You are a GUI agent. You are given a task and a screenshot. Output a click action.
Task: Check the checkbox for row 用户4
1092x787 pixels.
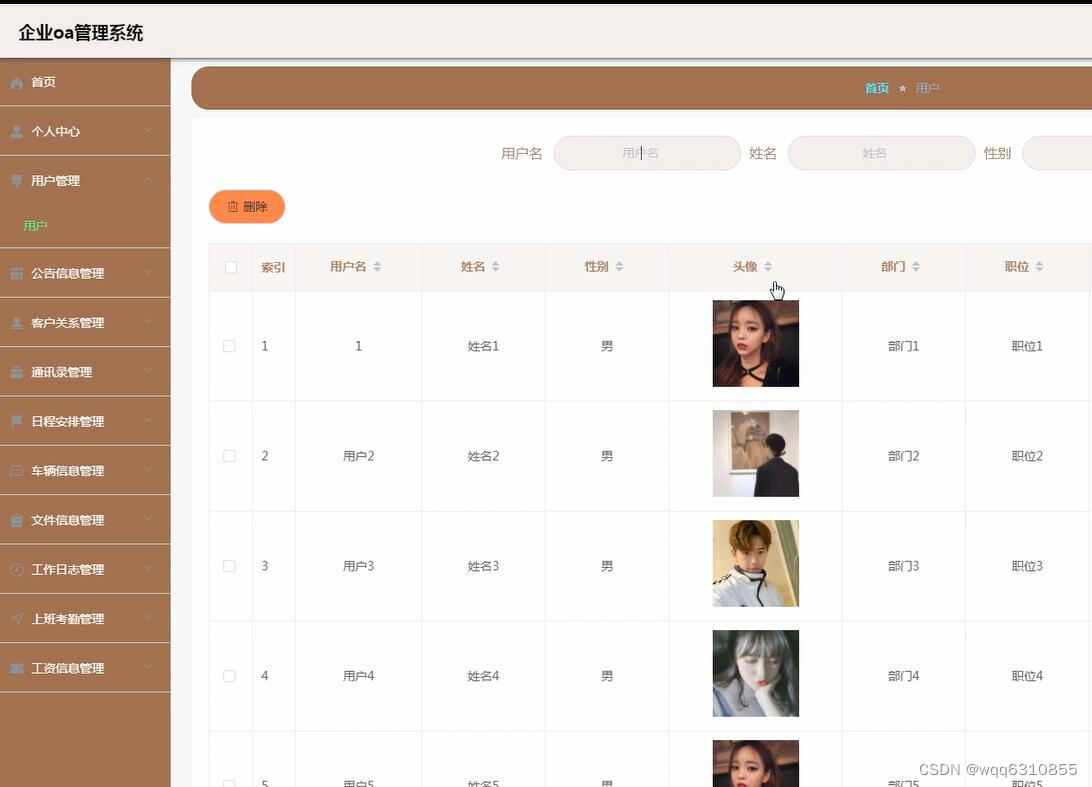(229, 676)
